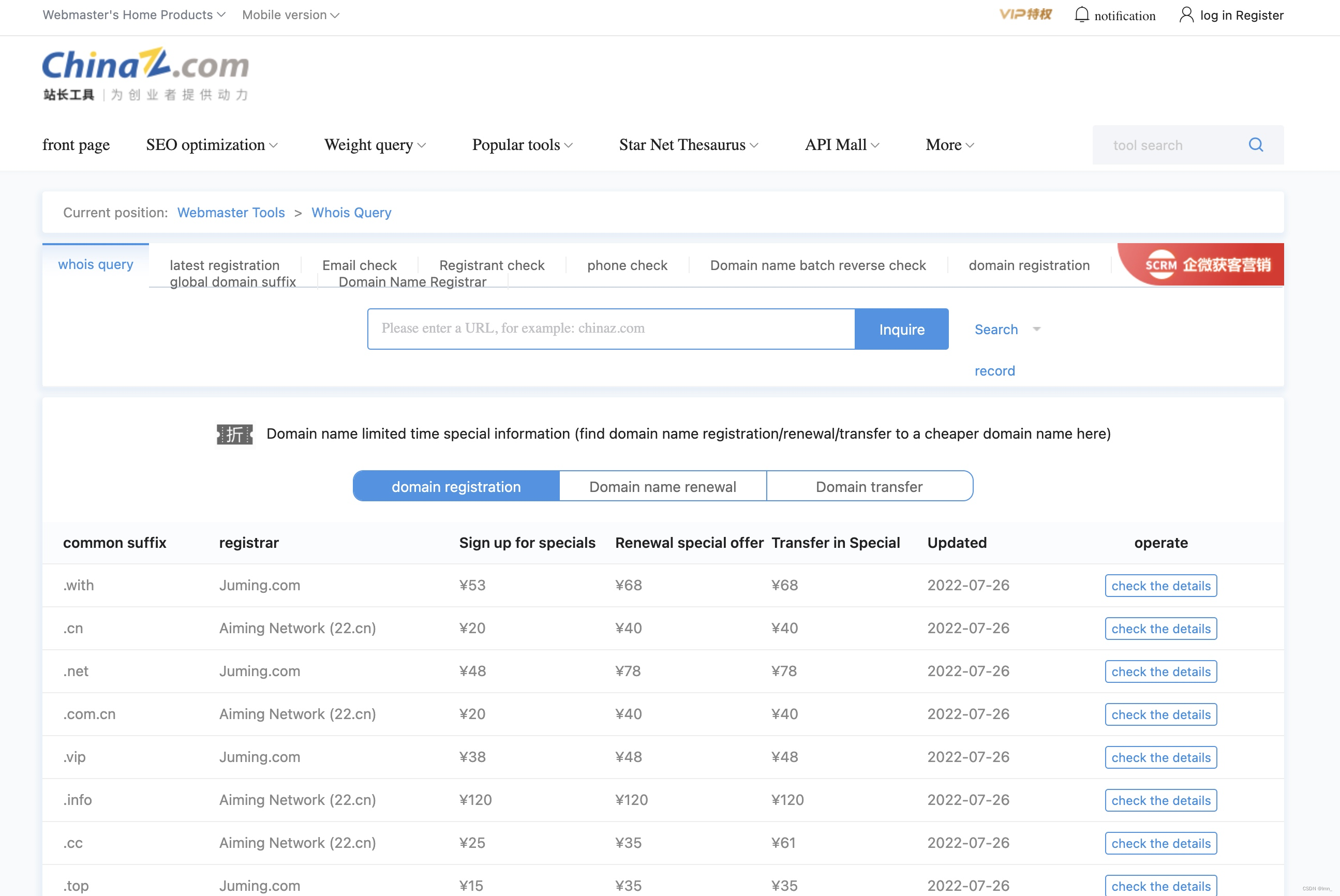This screenshot has height=896, width=1340.
Task: Click the ChinaZ.com logo
Action: 146,73
